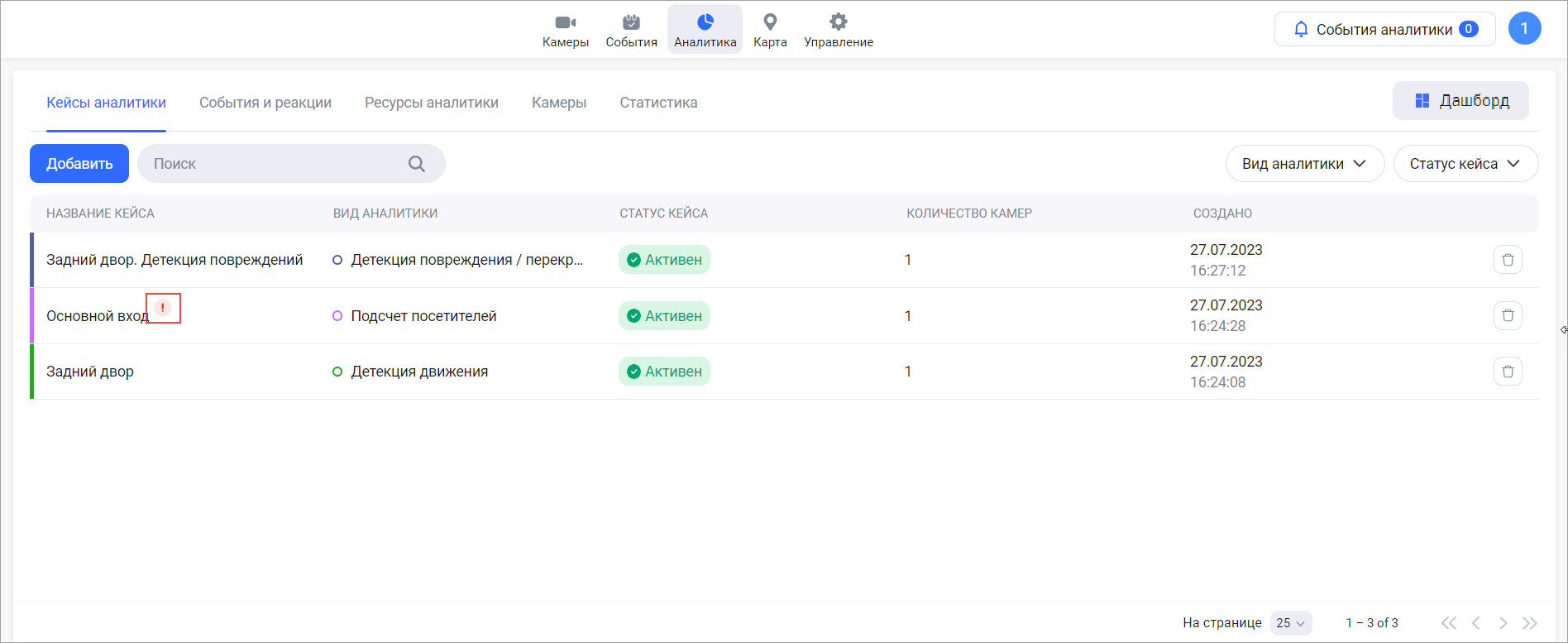This screenshot has width=1568, height=643.
Task: Open the Cameras section in top navigation
Action: [565, 30]
